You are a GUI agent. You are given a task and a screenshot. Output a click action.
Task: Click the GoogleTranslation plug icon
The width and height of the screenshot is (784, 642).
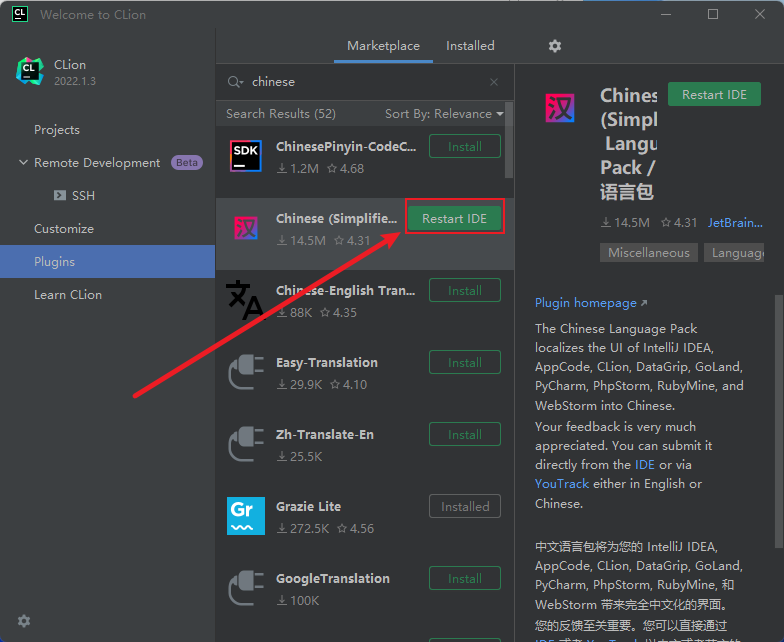coord(246,588)
